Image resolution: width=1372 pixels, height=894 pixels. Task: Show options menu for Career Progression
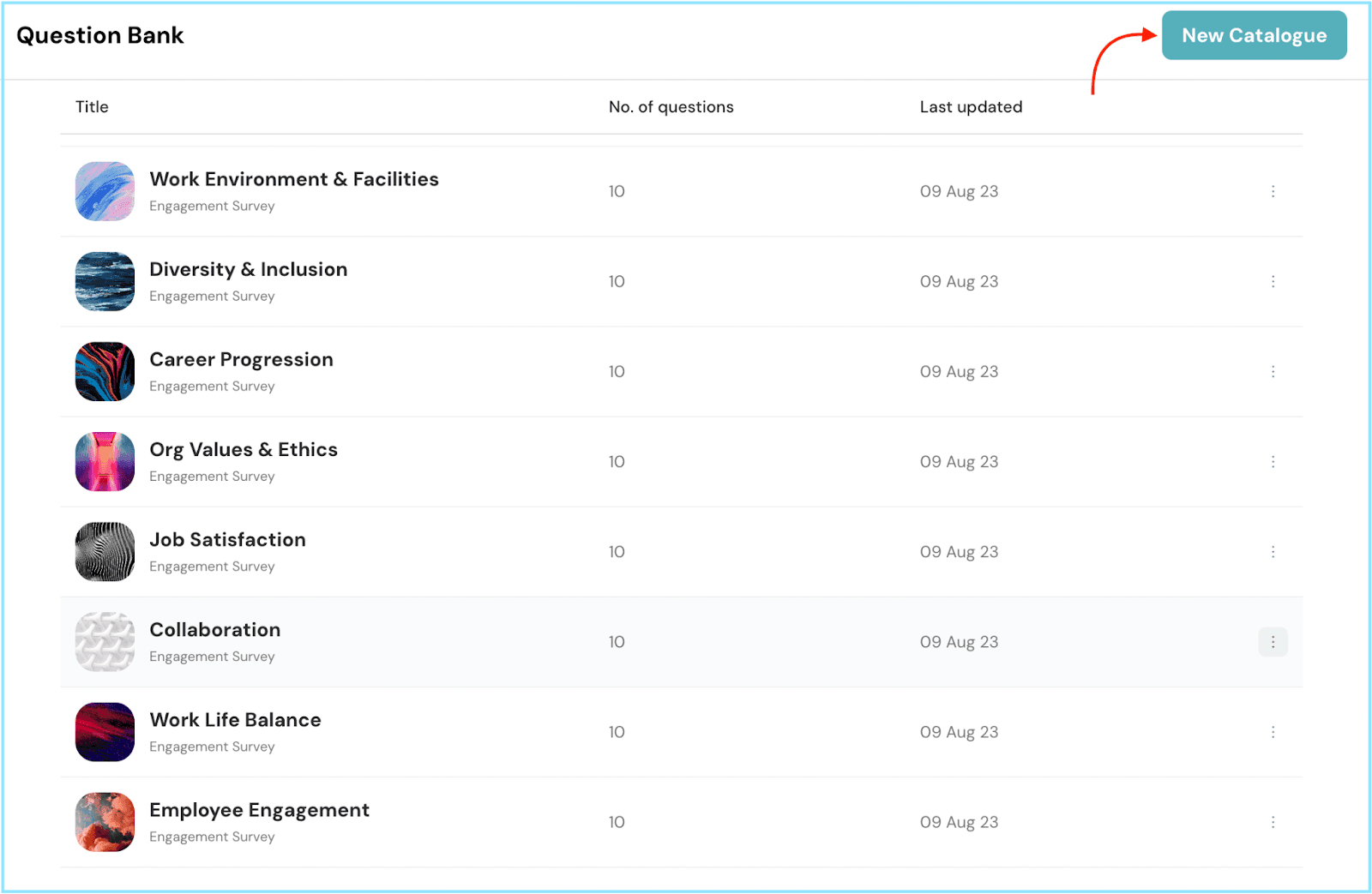[1273, 371]
